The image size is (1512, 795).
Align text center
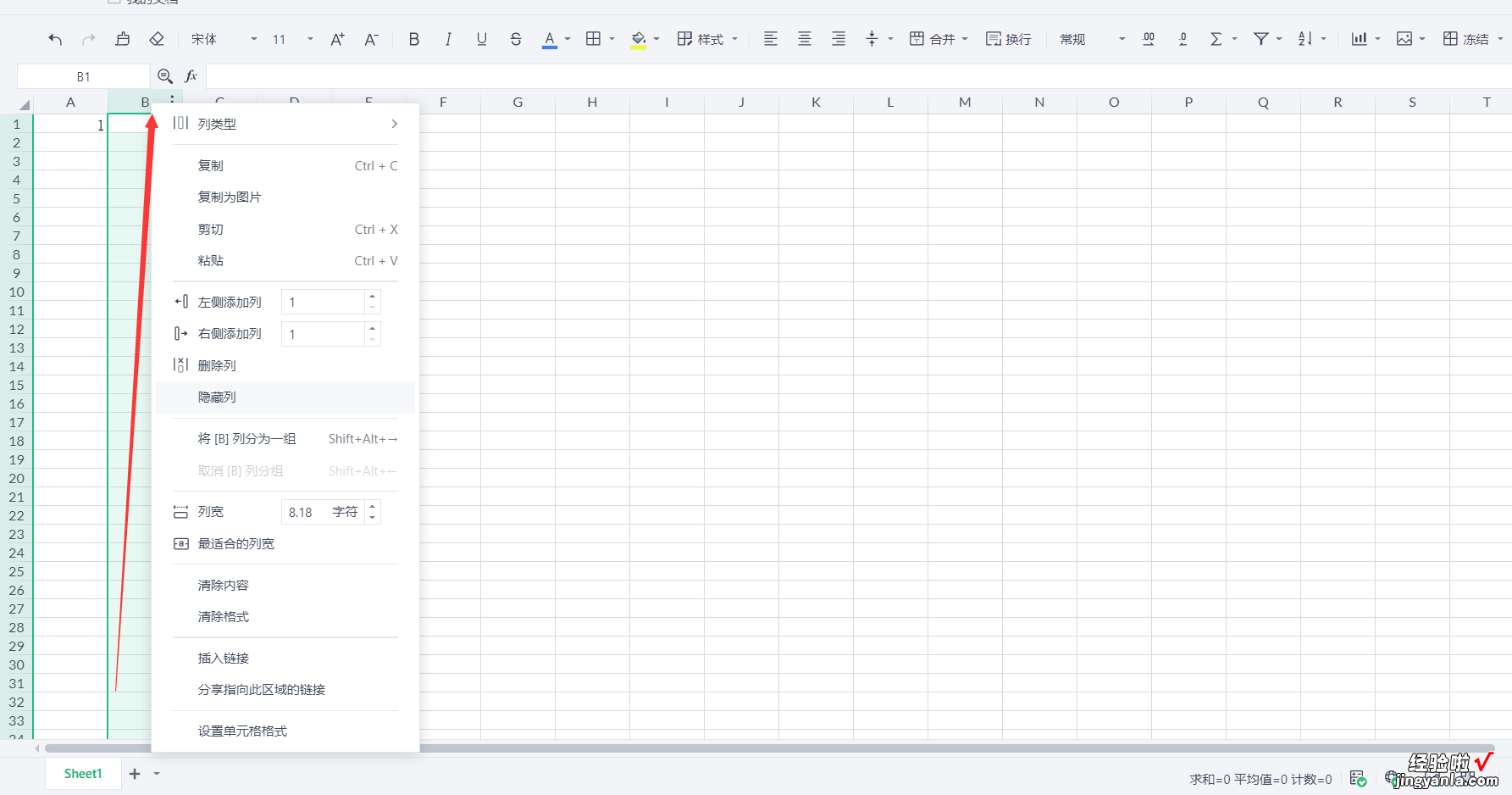805,39
